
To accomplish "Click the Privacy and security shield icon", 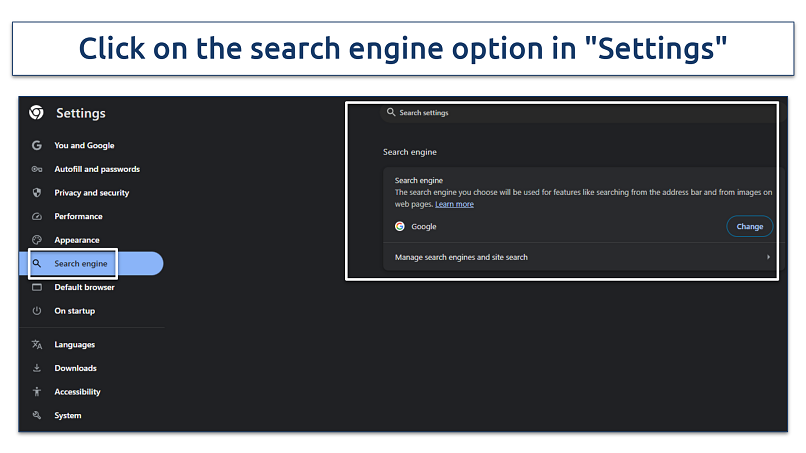I will [37, 193].
